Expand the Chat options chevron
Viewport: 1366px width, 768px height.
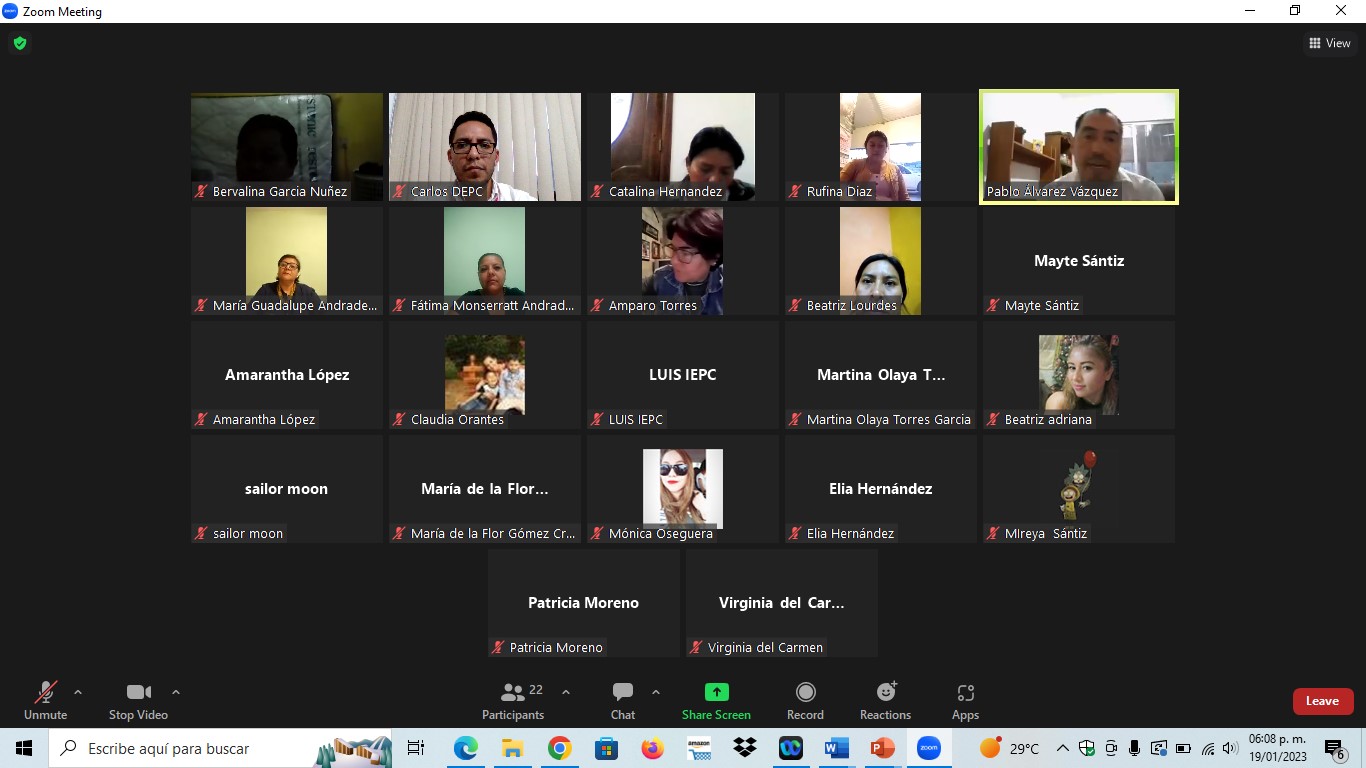(656, 692)
